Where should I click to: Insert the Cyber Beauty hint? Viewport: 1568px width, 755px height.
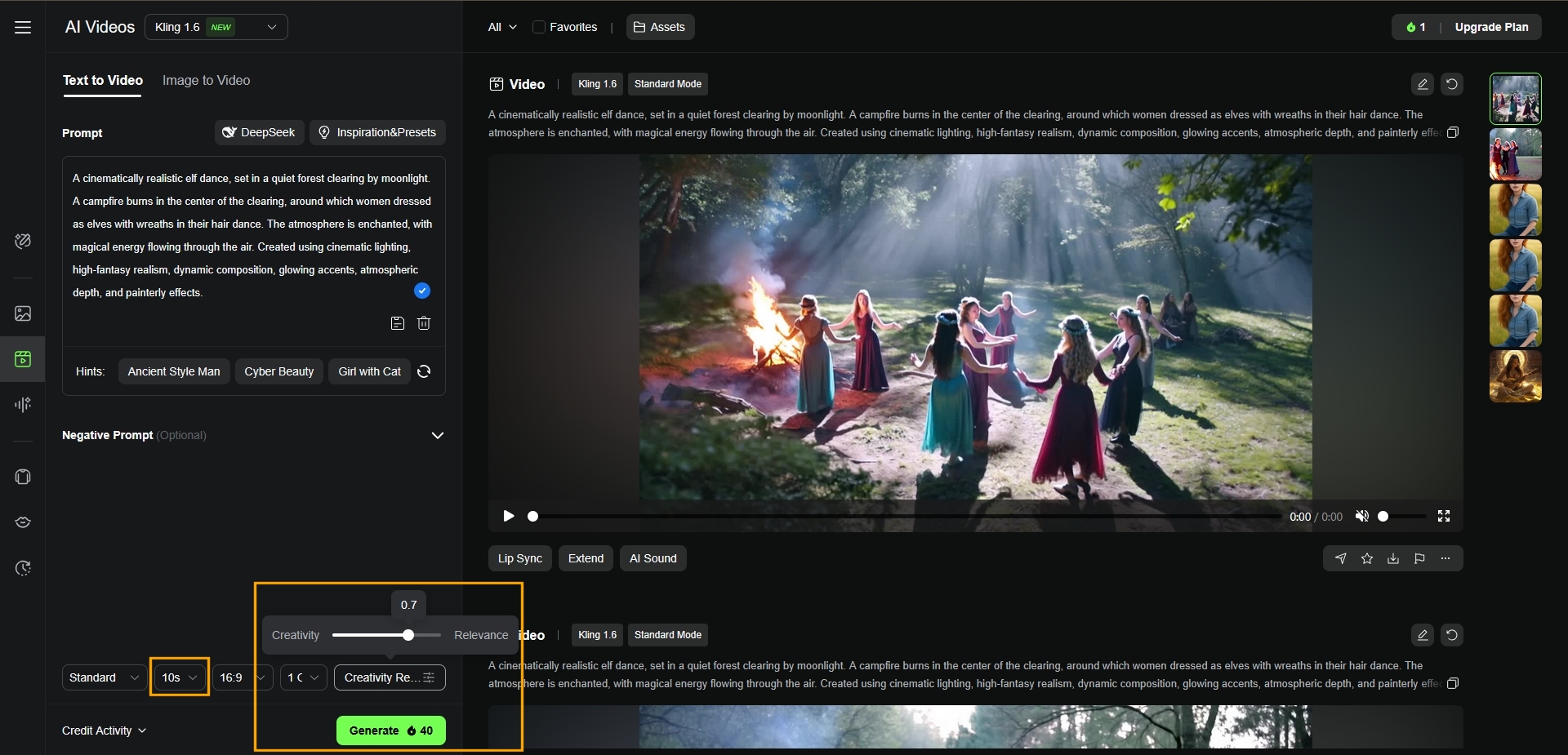click(x=279, y=371)
